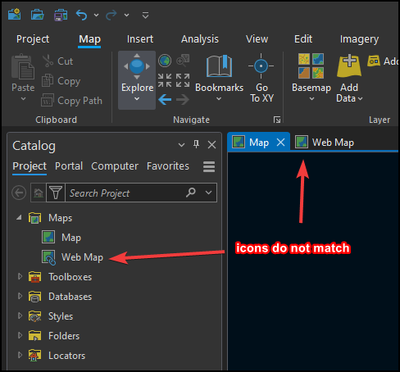Click the Fixed Zoom Out arrows icon
Image resolution: width=400 pixels, height=372 pixels.
coord(183,80)
